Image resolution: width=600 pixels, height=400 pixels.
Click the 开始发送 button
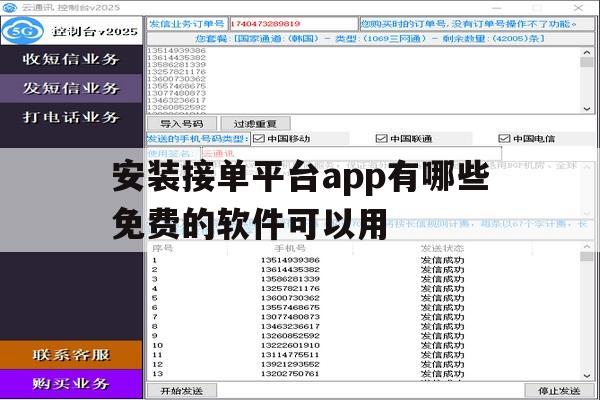[x=182, y=391]
